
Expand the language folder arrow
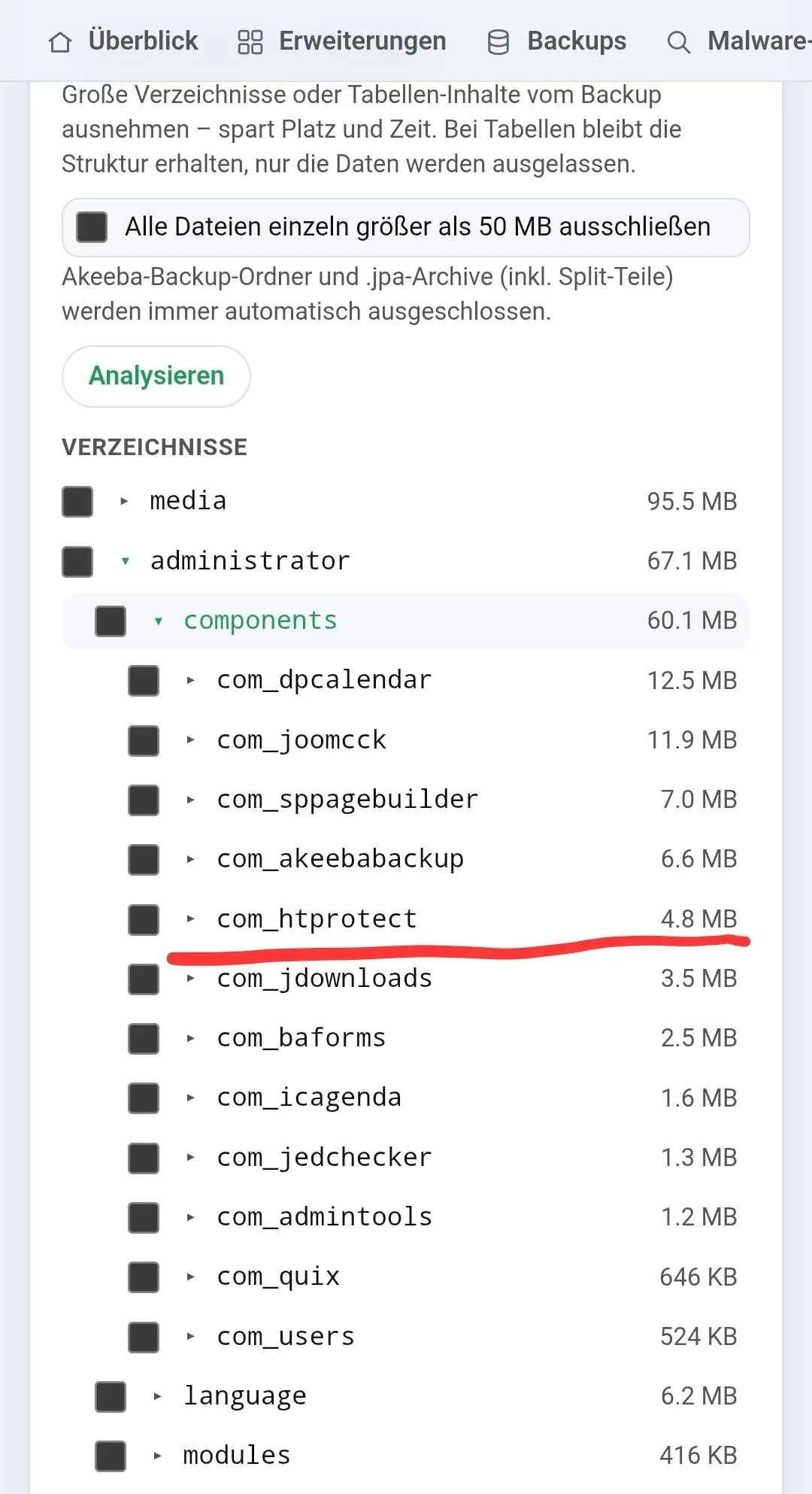(157, 1396)
